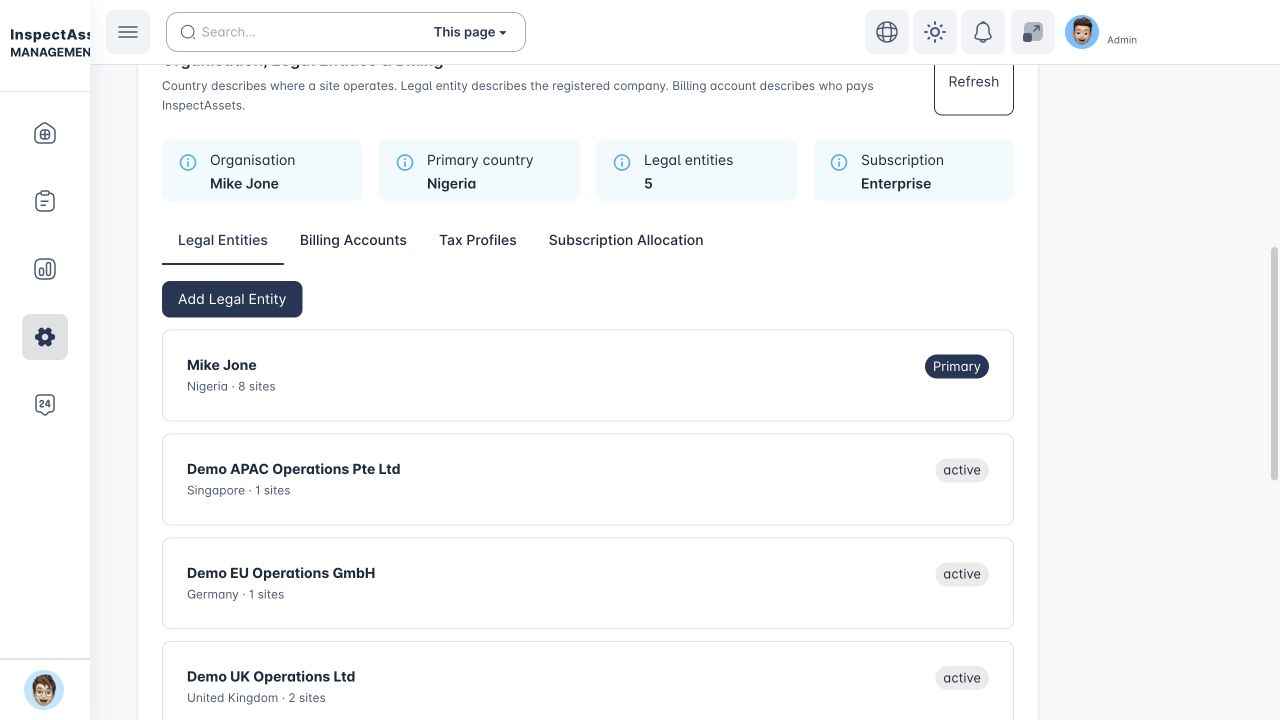Click 'Singapore · 1 sites' text
The image size is (1280, 720).
[238, 490]
